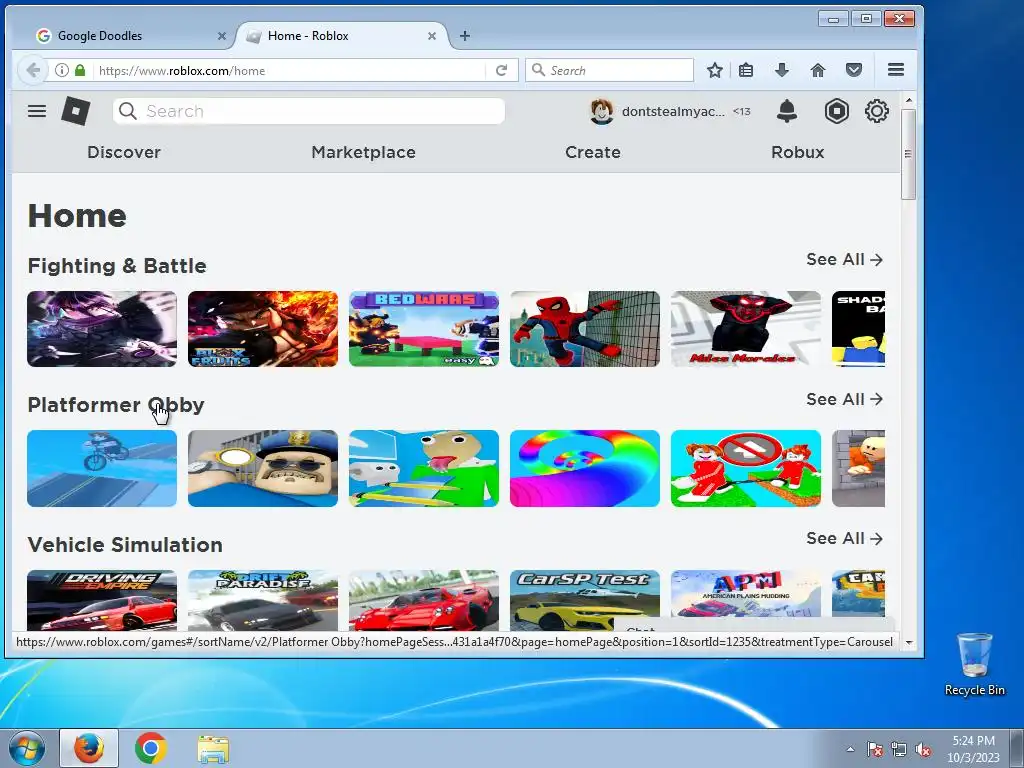This screenshot has width=1024, height=768.
Task: Open the Fighting & Battle heading link
Action: pyautogui.click(x=117, y=266)
